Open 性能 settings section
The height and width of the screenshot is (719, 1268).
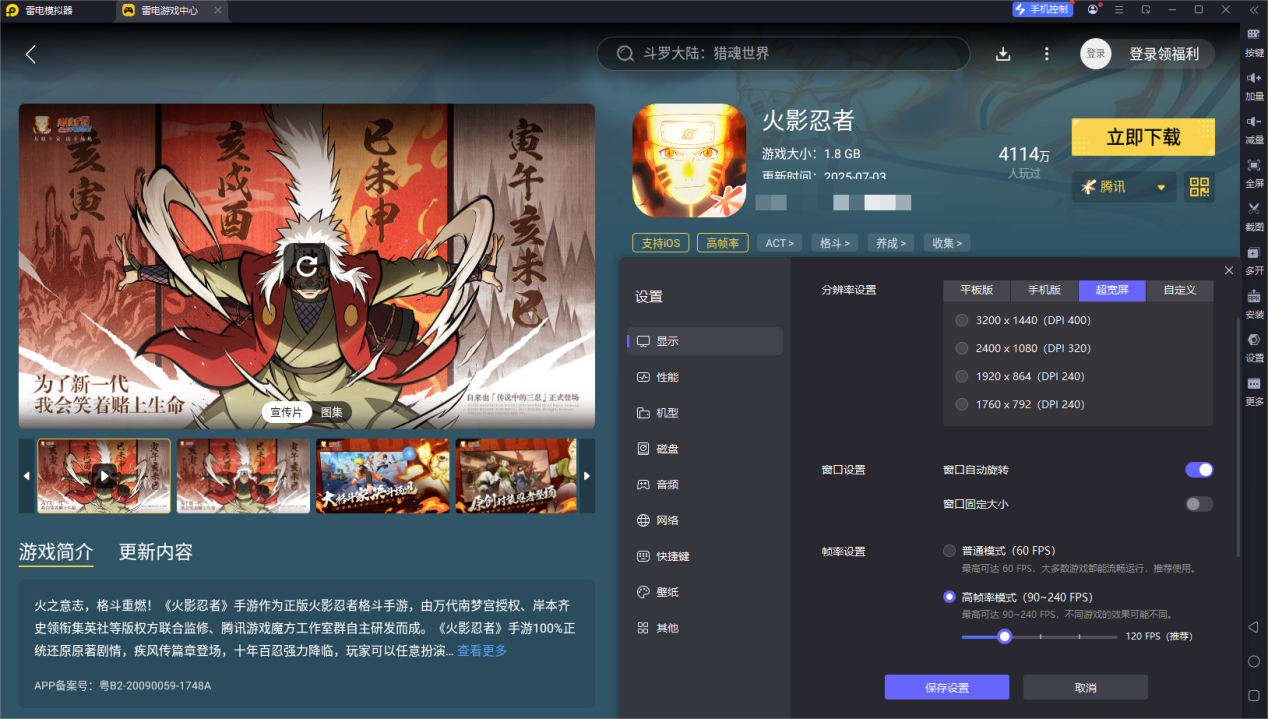click(705, 377)
